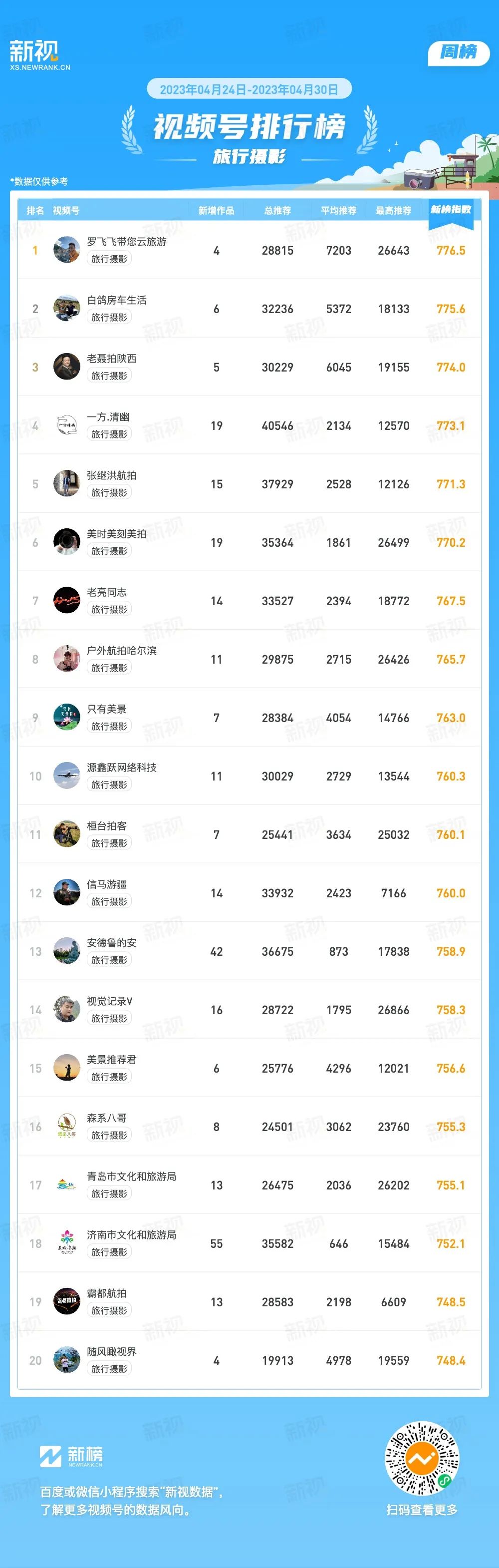The image size is (499, 1568).
Task: Click the 总推荐 column header
Action: [x=277, y=211]
